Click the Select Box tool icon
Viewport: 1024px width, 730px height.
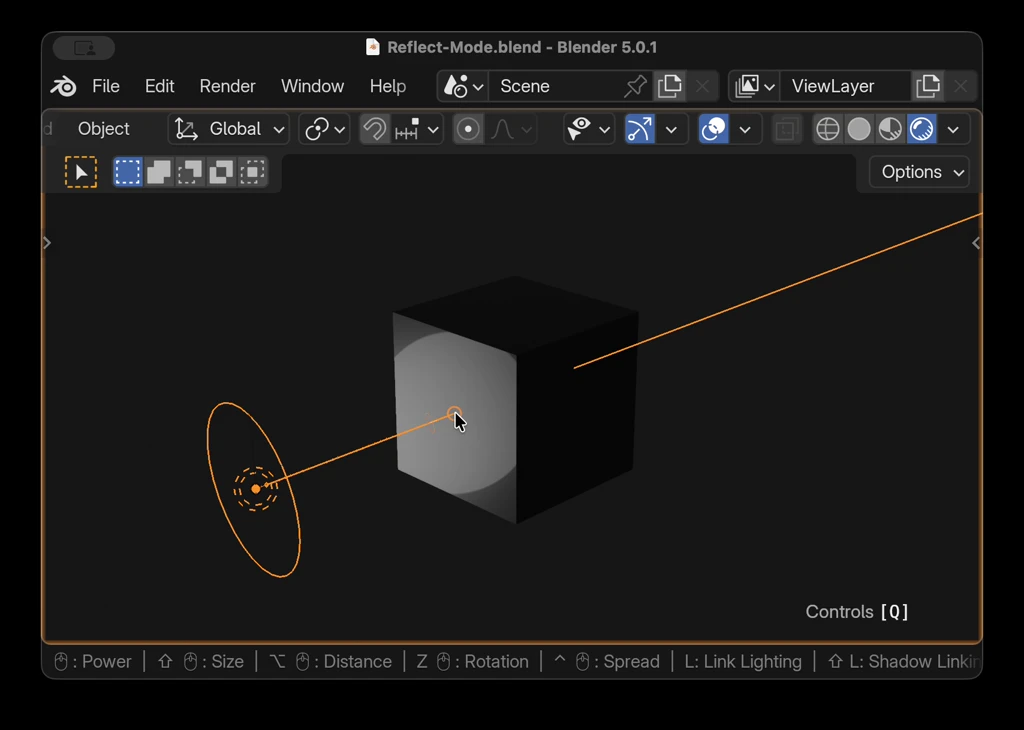tap(81, 172)
